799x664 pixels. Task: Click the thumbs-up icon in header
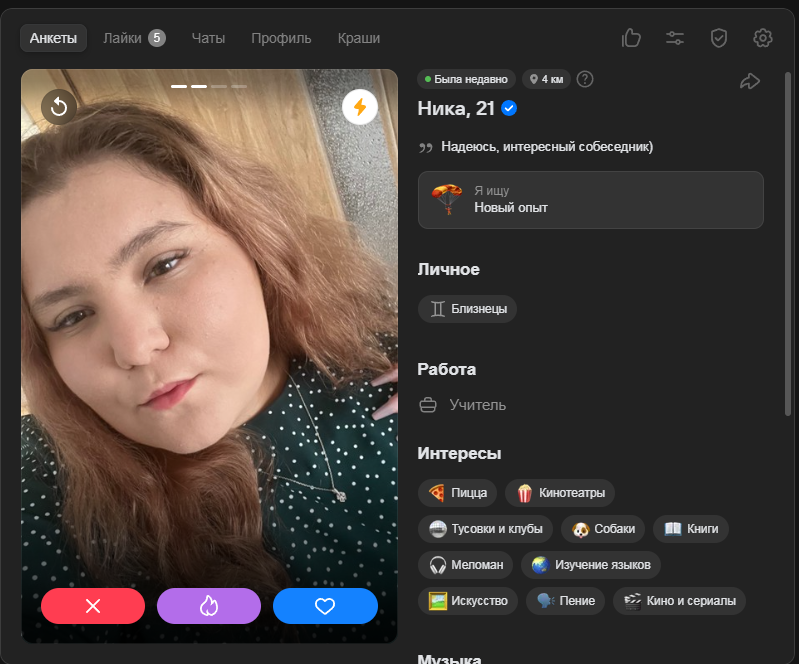click(x=631, y=38)
